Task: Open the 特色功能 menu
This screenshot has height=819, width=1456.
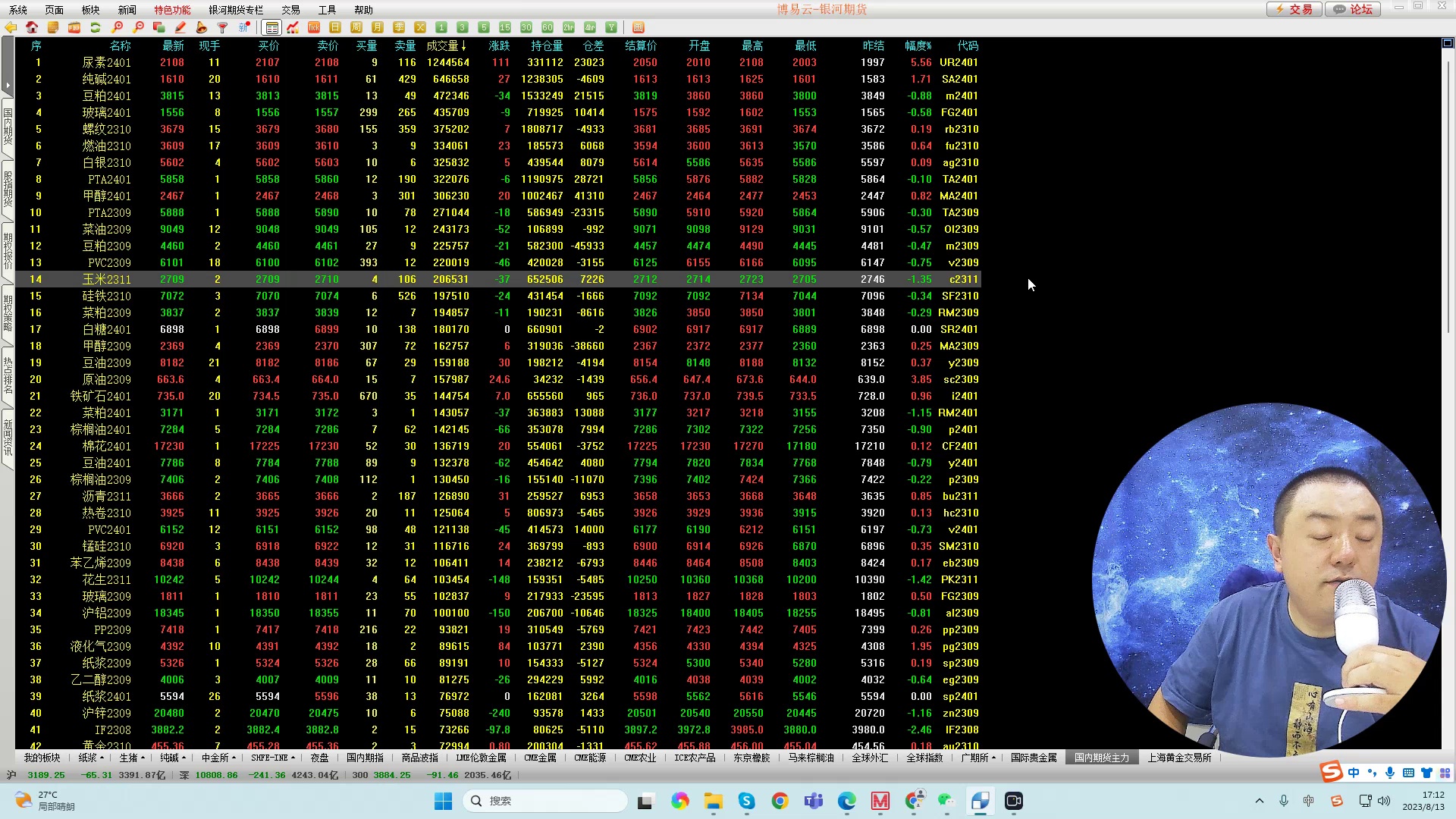Action: [172, 10]
